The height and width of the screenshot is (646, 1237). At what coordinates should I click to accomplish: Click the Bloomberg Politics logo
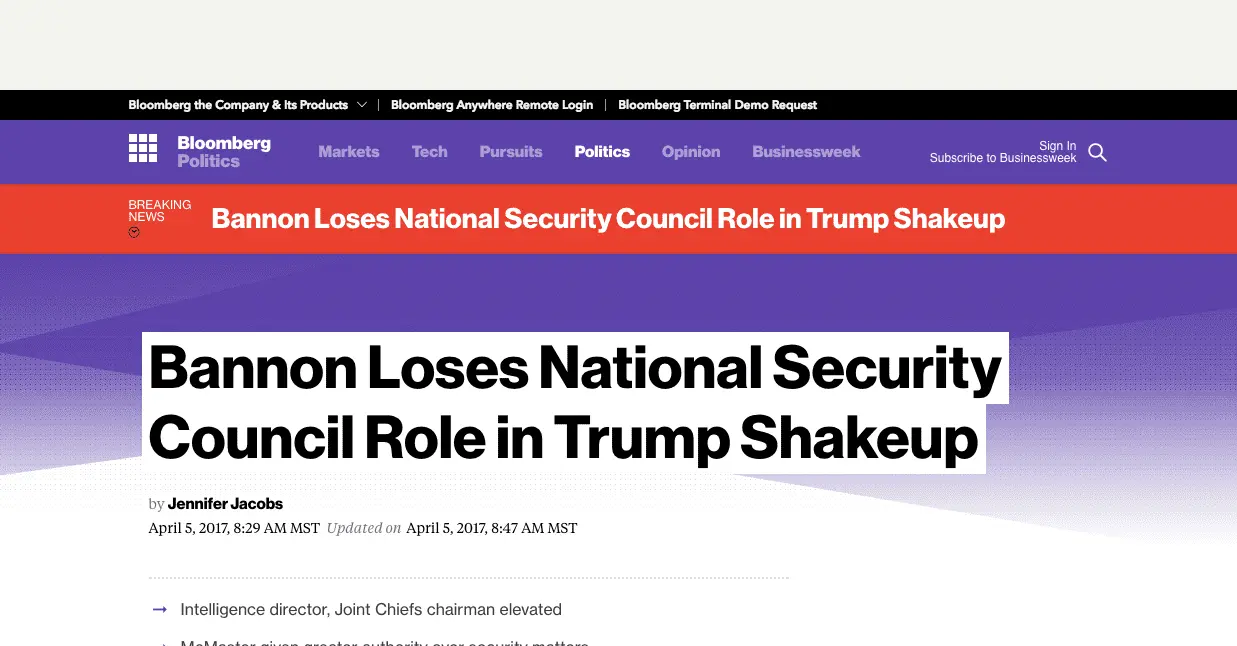click(x=224, y=152)
